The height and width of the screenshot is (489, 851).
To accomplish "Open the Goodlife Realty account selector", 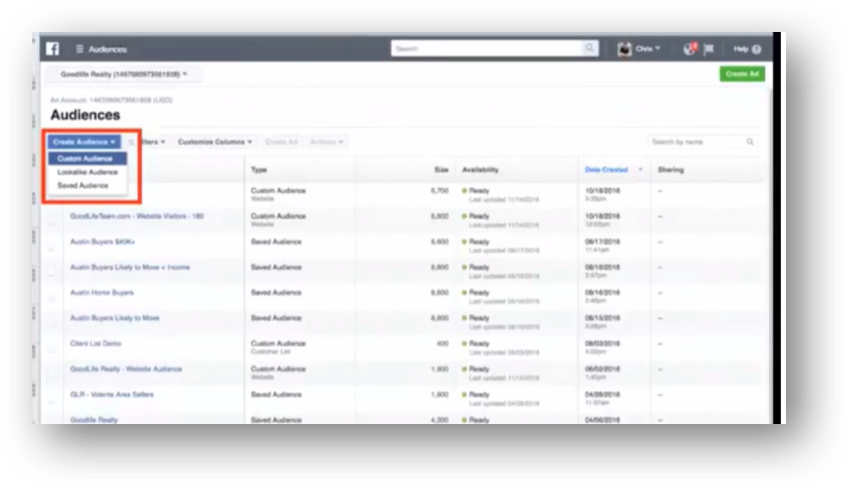I will [124, 74].
